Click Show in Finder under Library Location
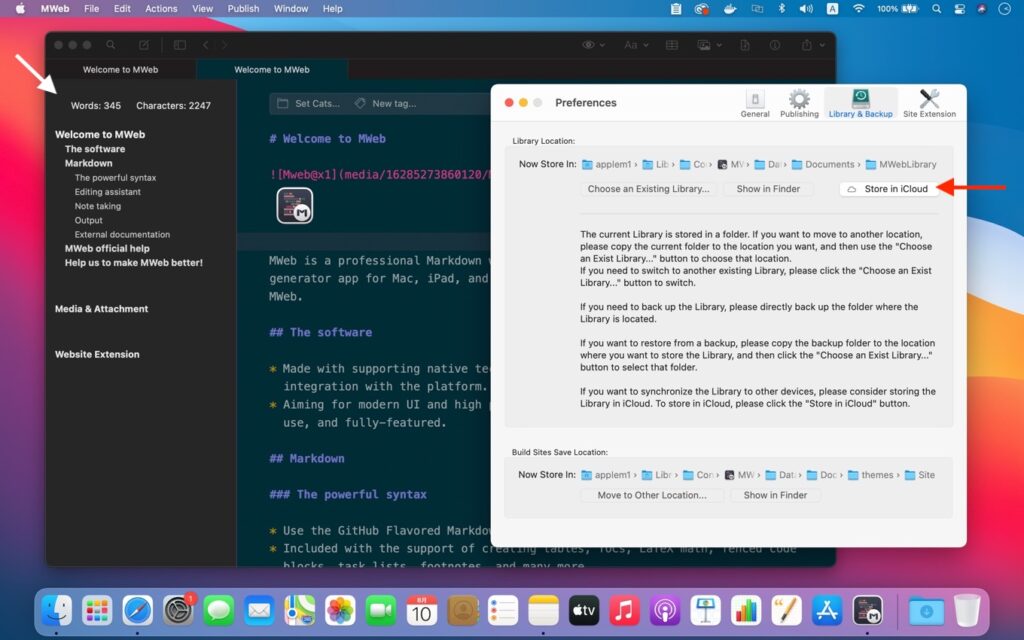The height and width of the screenshot is (640, 1024). (x=768, y=189)
